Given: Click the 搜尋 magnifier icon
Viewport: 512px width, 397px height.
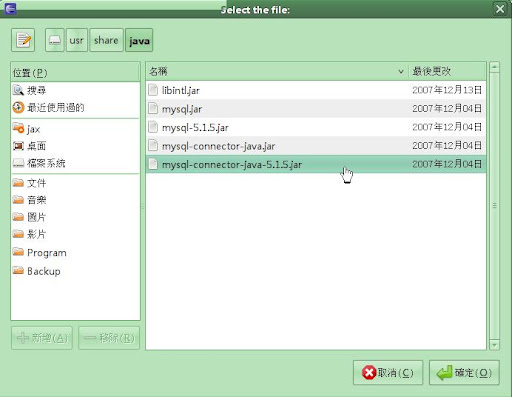Looking at the screenshot, I should [x=18, y=90].
